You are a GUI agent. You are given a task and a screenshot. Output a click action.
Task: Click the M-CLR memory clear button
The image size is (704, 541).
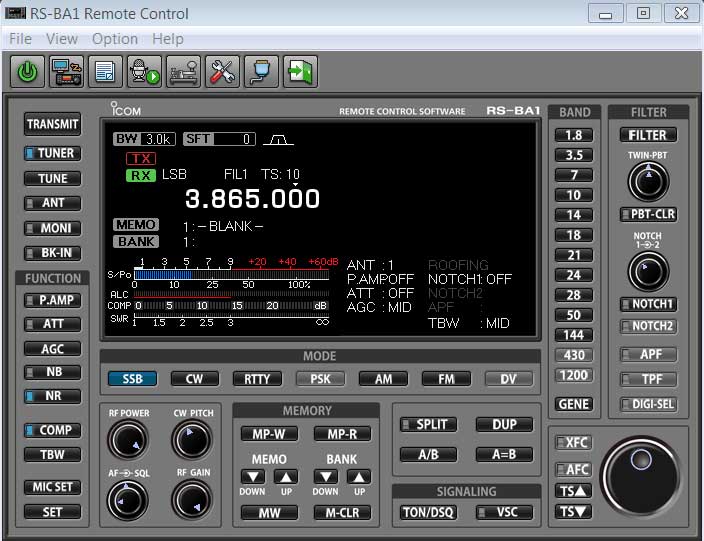343,512
